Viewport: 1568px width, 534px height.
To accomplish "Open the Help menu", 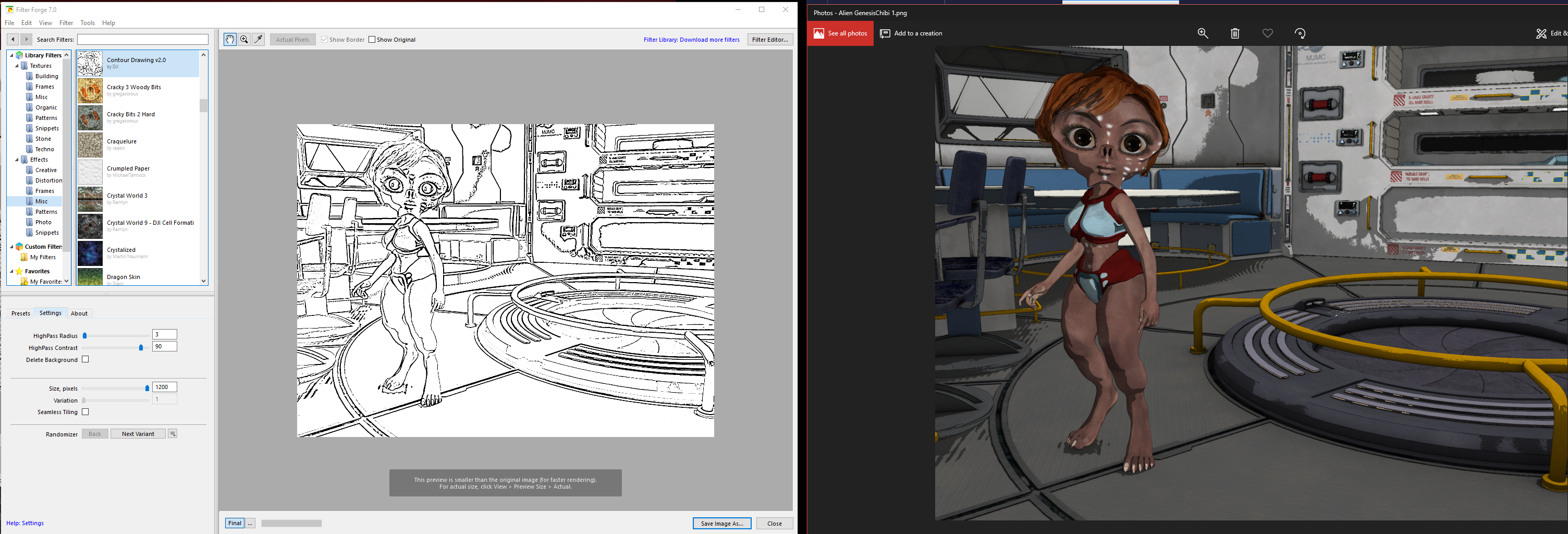I will coord(109,23).
